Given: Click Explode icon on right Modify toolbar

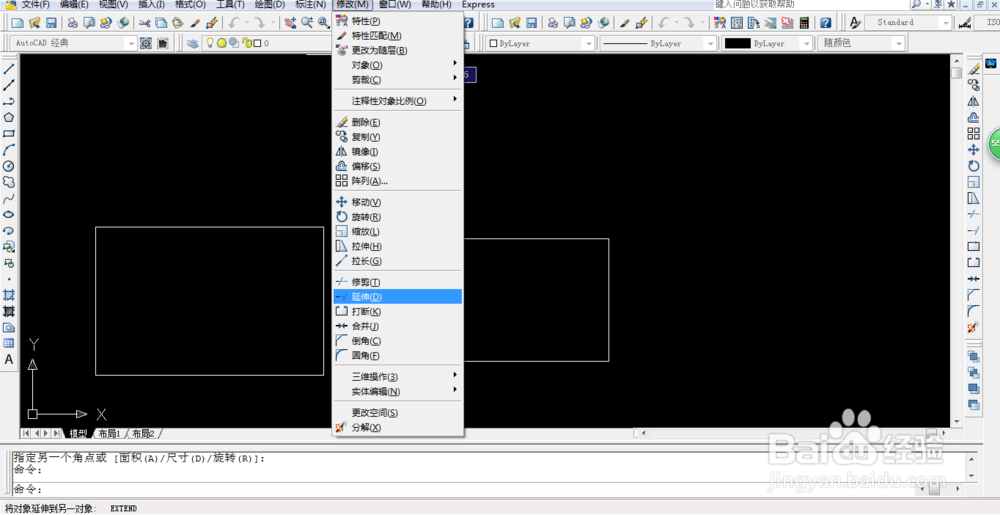Looking at the screenshot, I should [x=973, y=328].
